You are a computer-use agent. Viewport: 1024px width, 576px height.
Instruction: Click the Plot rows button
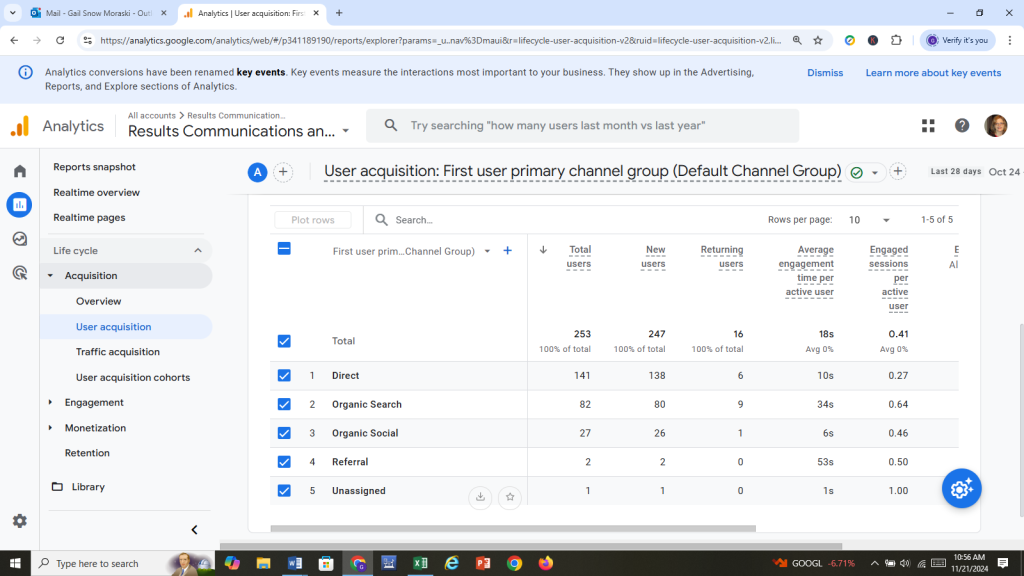point(313,220)
